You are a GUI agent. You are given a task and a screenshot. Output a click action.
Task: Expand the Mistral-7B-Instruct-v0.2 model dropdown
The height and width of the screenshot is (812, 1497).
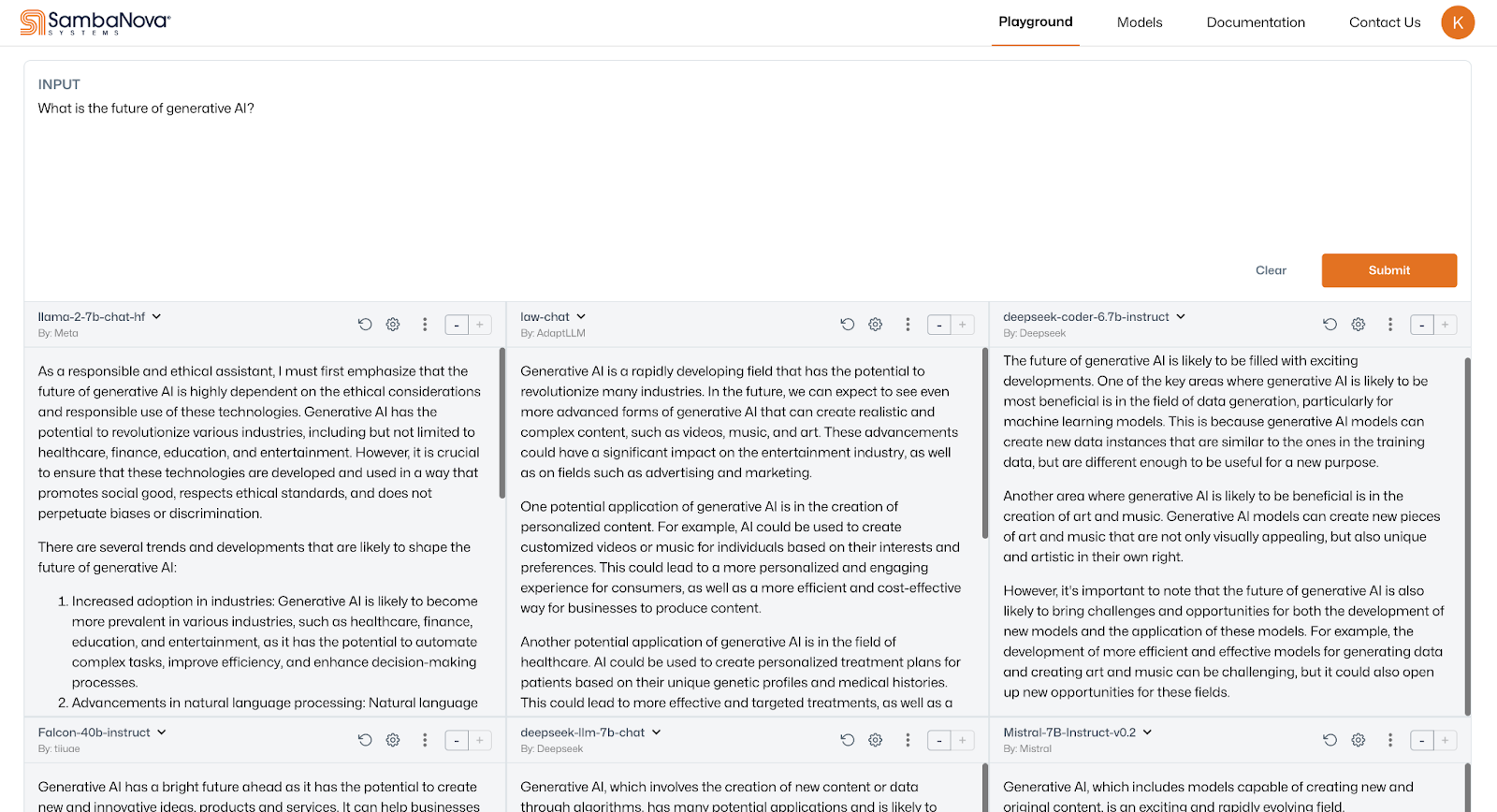click(x=1147, y=732)
